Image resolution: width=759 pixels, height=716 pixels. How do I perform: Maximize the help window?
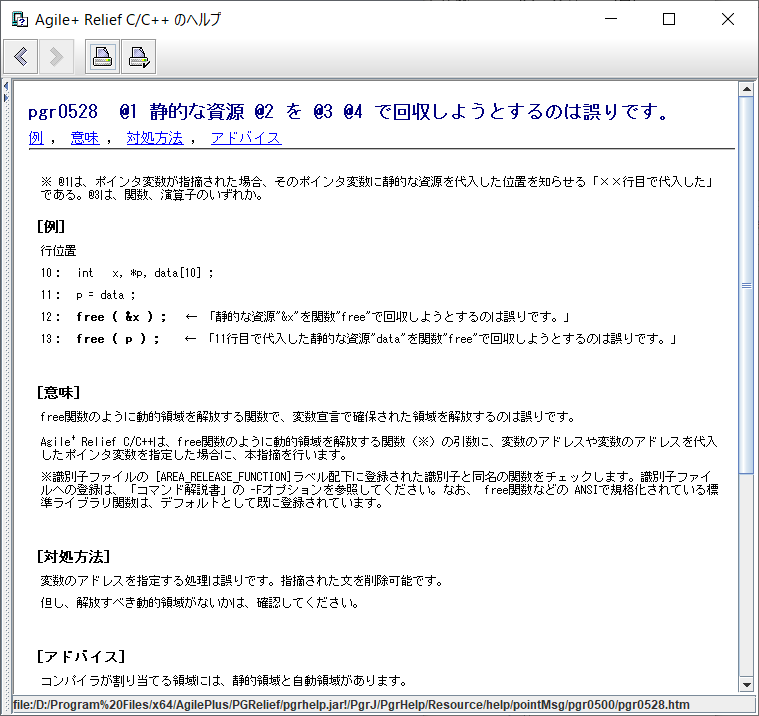pos(669,19)
